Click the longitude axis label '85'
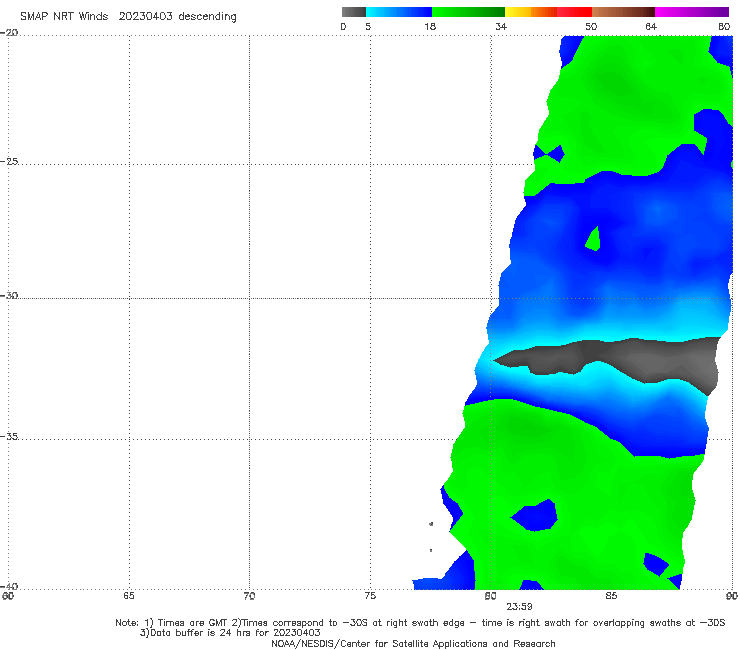 611,596
